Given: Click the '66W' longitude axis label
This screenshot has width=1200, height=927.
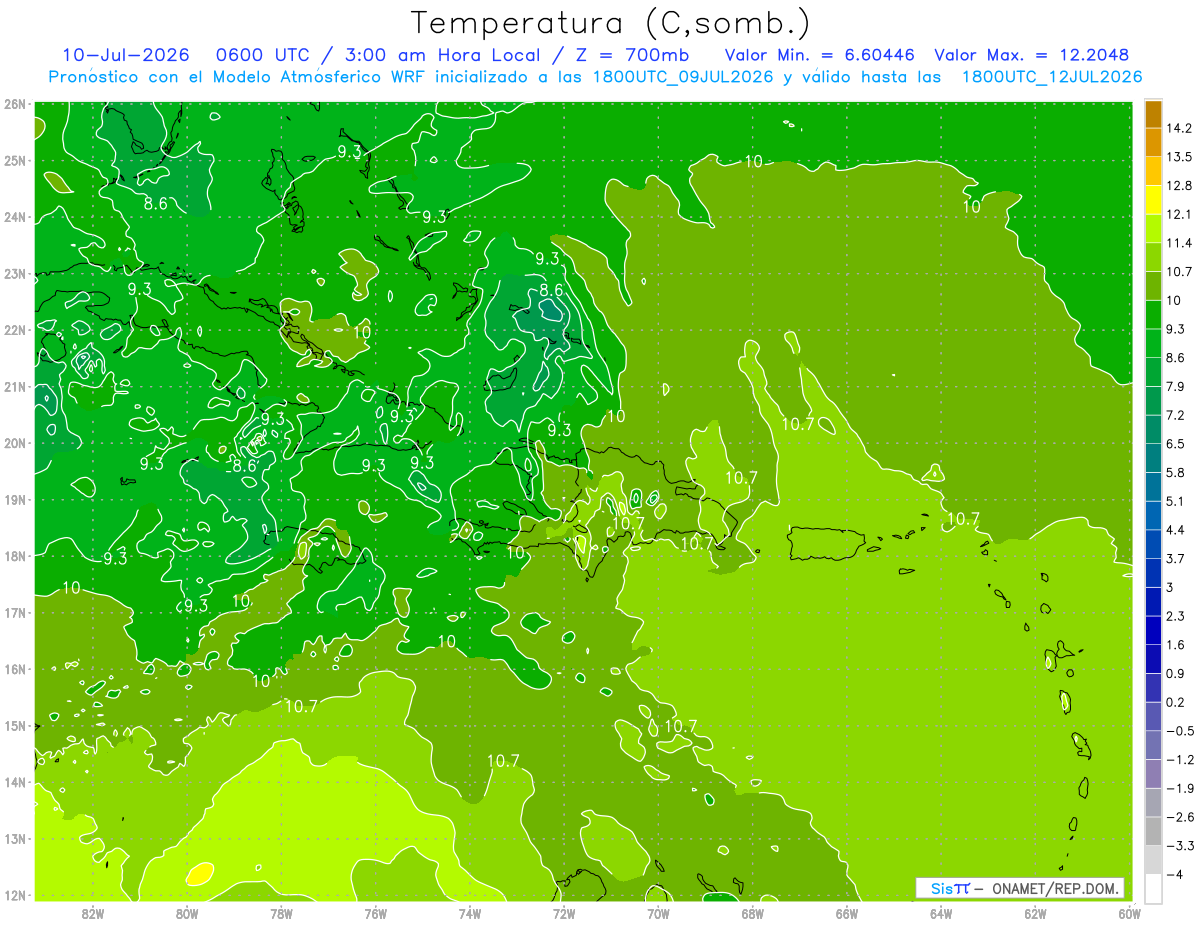Looking at the screenshot, I should pos(846,913).
